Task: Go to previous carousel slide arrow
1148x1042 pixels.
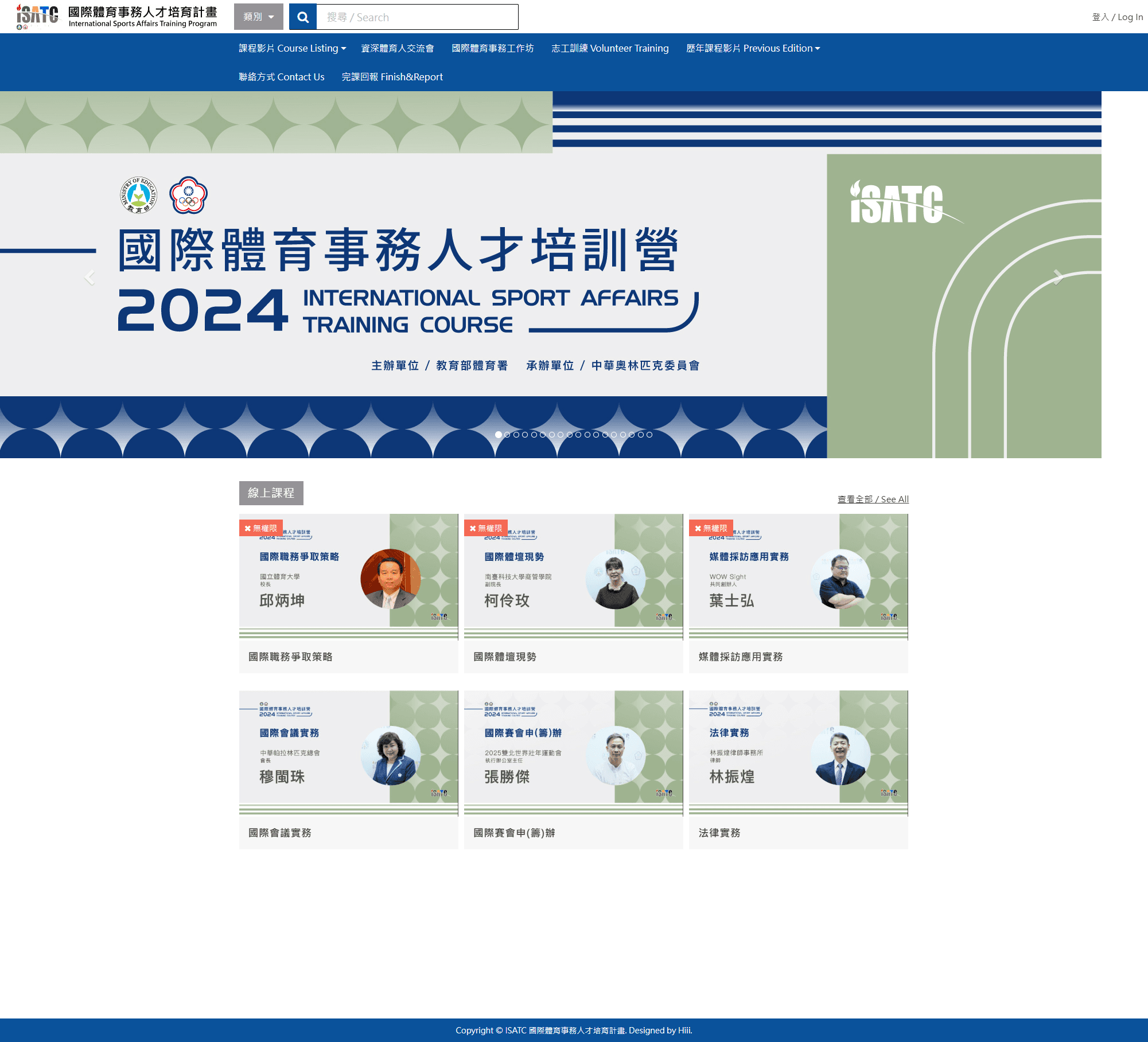Action: pos(89,278)
